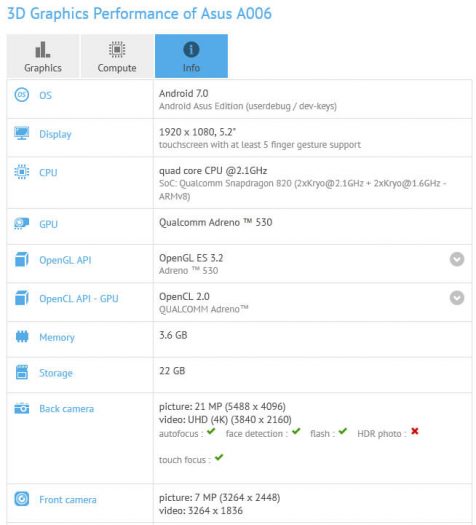Expand the OpenGL ES 3.2 details
The width and height of the screenshot is (476, 525).
[457, 259]
